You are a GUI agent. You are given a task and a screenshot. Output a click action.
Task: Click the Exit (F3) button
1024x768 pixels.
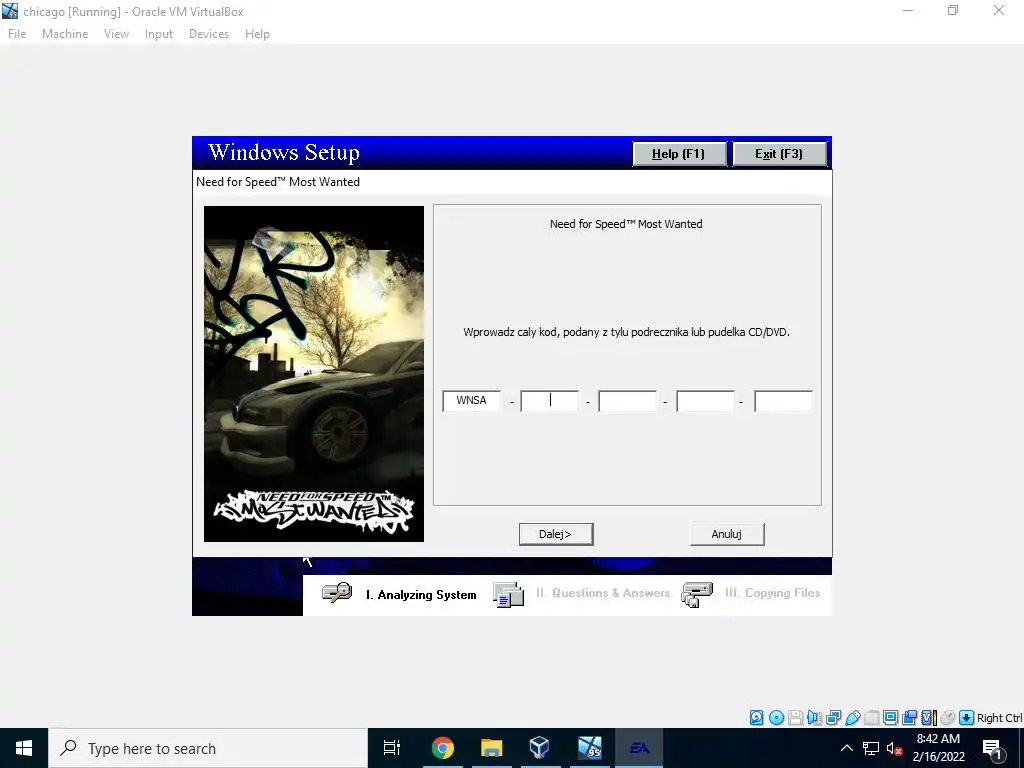pyautogui.click(x=779, y=154)
